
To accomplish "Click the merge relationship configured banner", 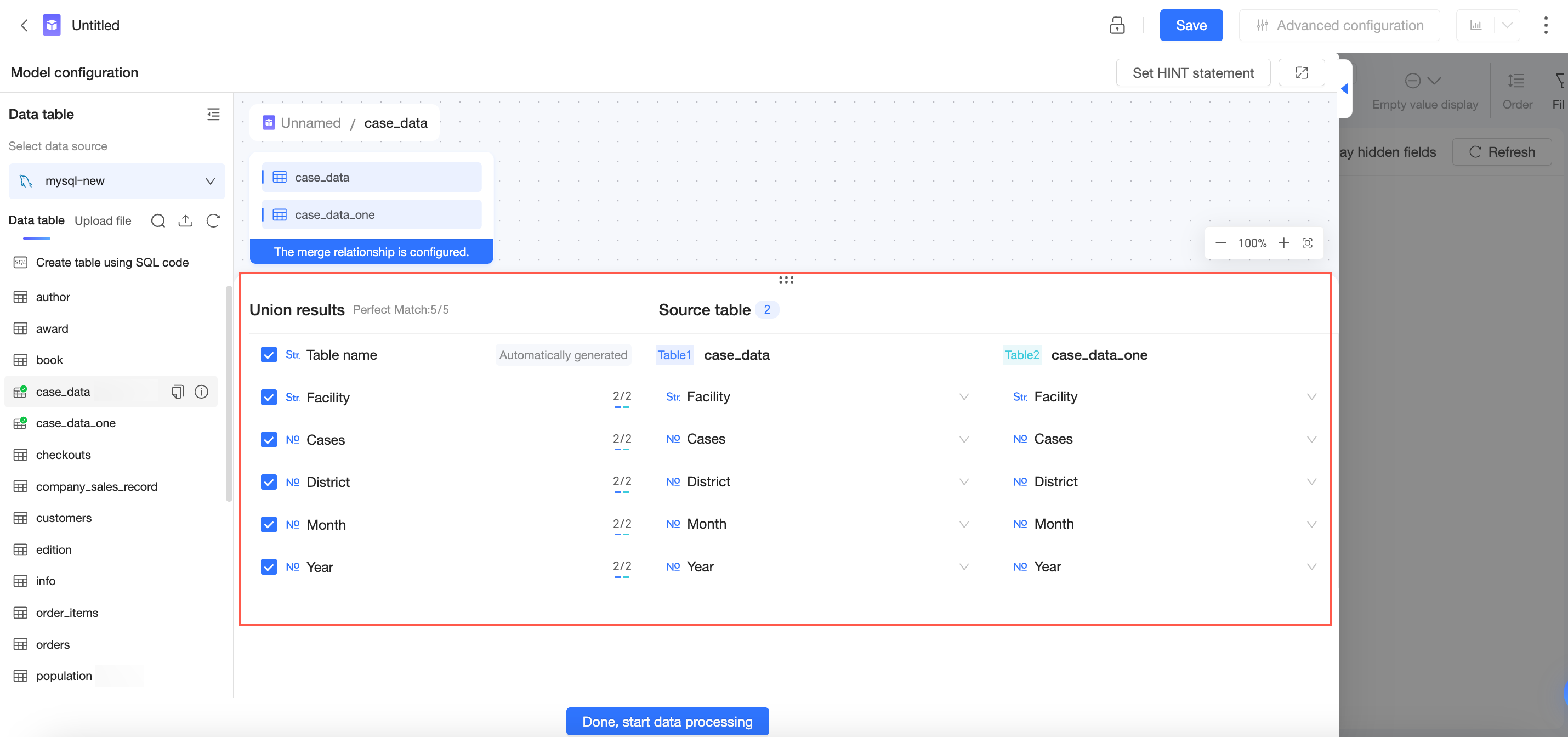I will coord(371,251).
